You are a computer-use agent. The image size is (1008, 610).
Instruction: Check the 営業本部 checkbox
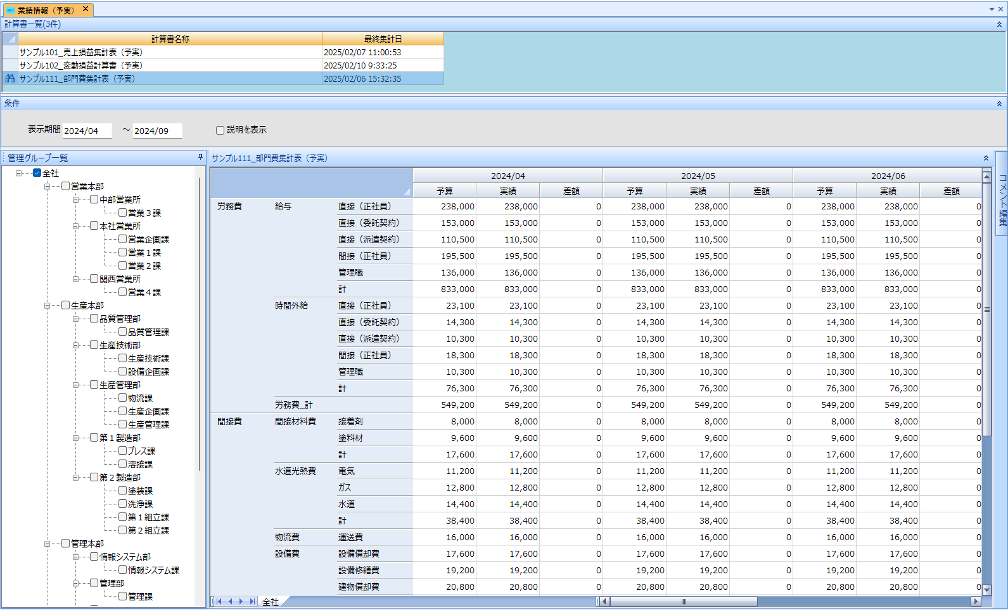[x=66, y=186]
